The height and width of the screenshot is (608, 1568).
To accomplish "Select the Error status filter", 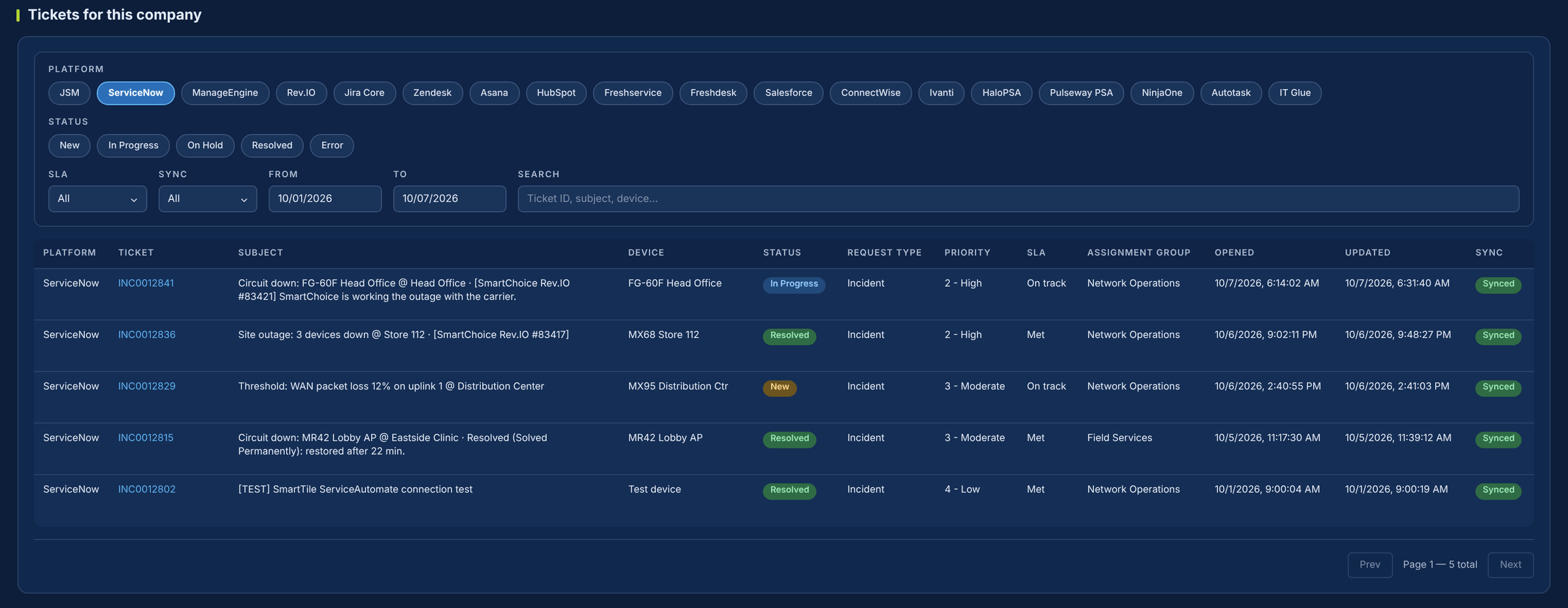I will [x=332, y=145].
